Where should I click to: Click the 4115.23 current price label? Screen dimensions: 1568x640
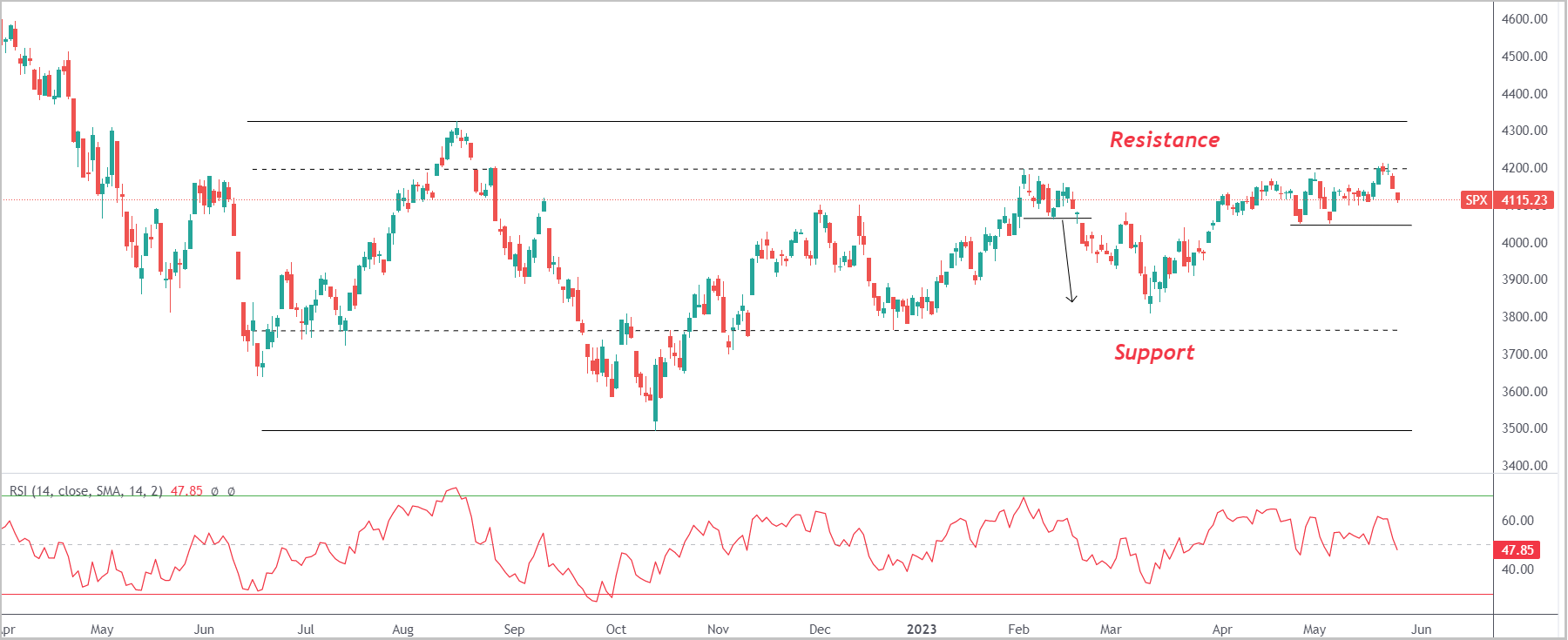pyautogui.click(x=1524, y=200)
